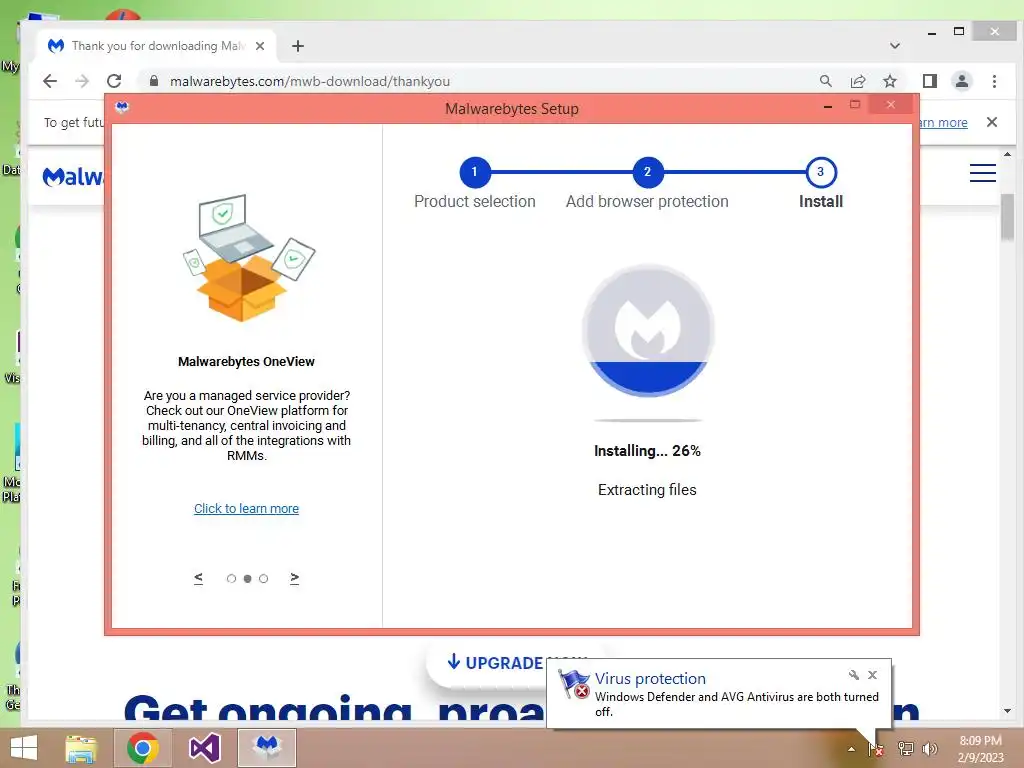
Task: Click the webpage vertical scrollbar thumb
Action: click(x=1007, y=217)
